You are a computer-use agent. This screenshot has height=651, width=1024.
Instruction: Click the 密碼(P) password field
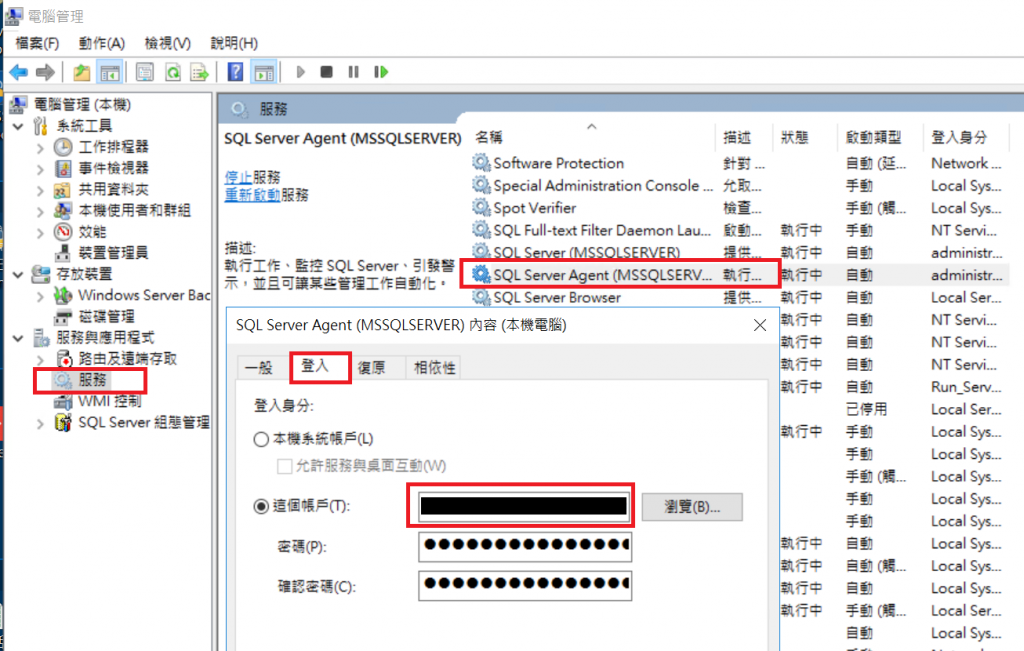(524, 546)
